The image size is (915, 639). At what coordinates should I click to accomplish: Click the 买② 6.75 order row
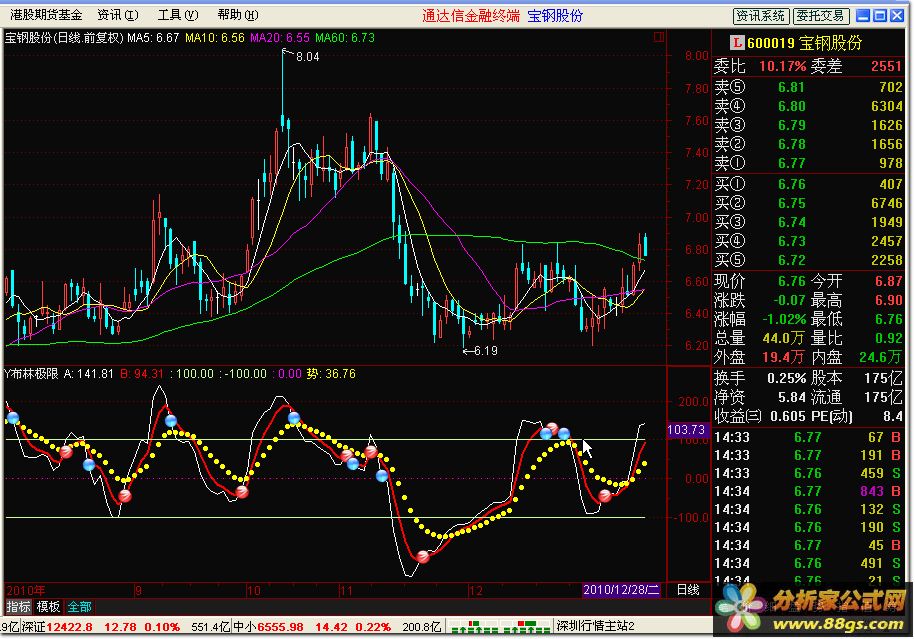click(808, 203)
